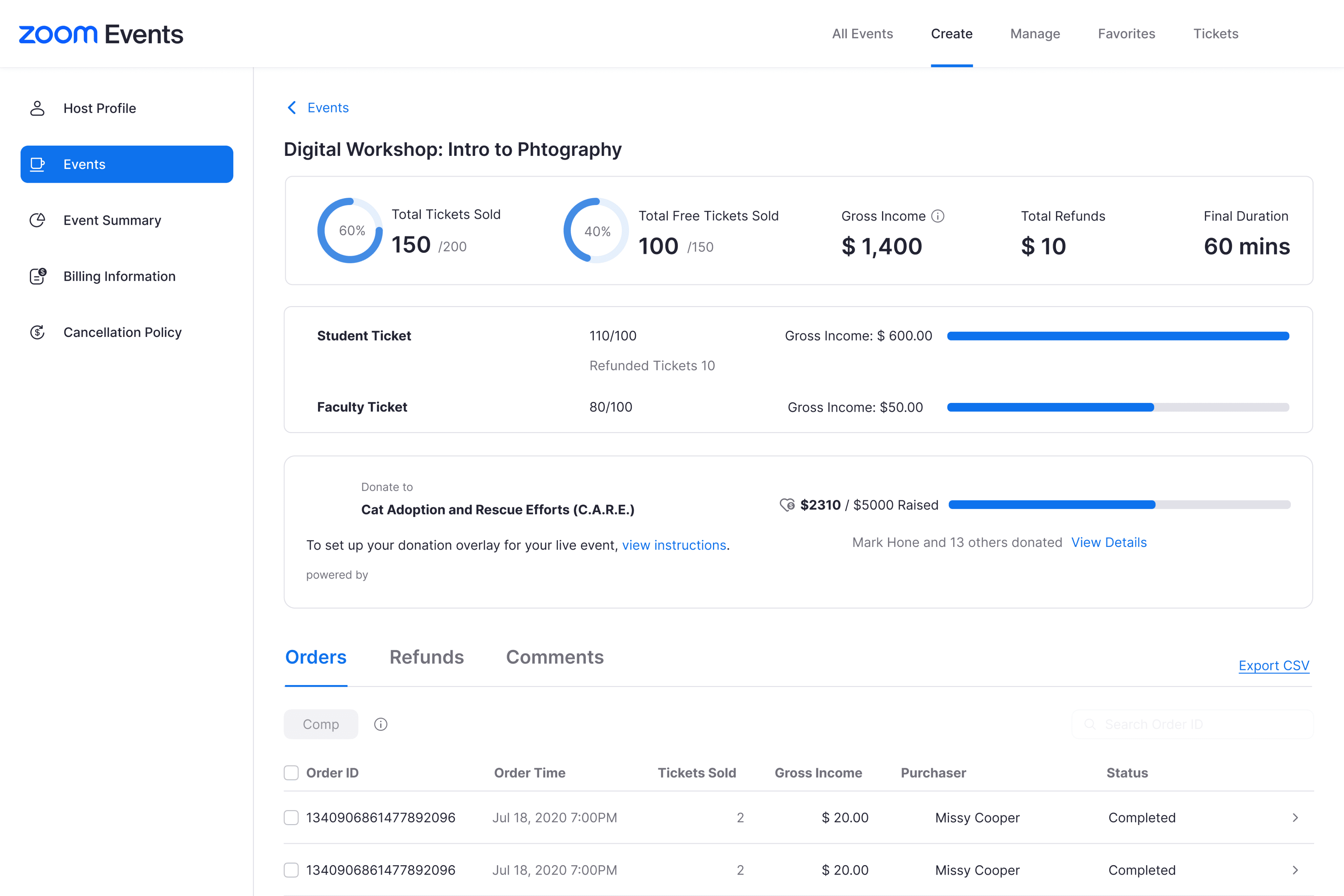
Task: Check the first order row checkbox
Action: click(291, 818)
